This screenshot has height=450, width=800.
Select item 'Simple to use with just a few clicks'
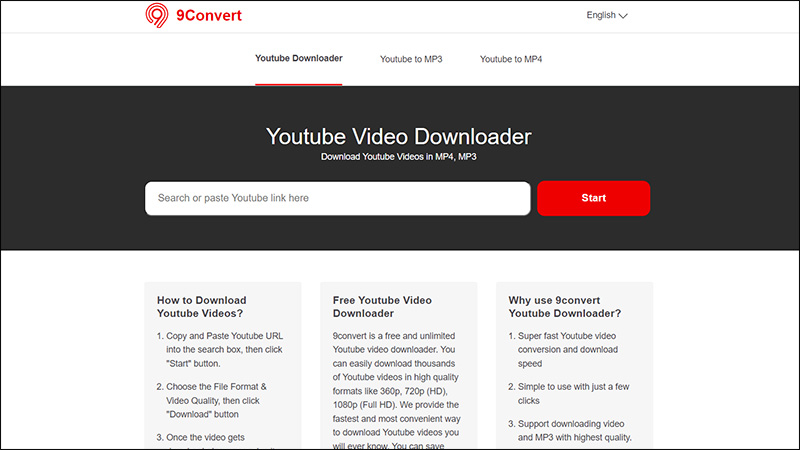(x=573, y=393)
